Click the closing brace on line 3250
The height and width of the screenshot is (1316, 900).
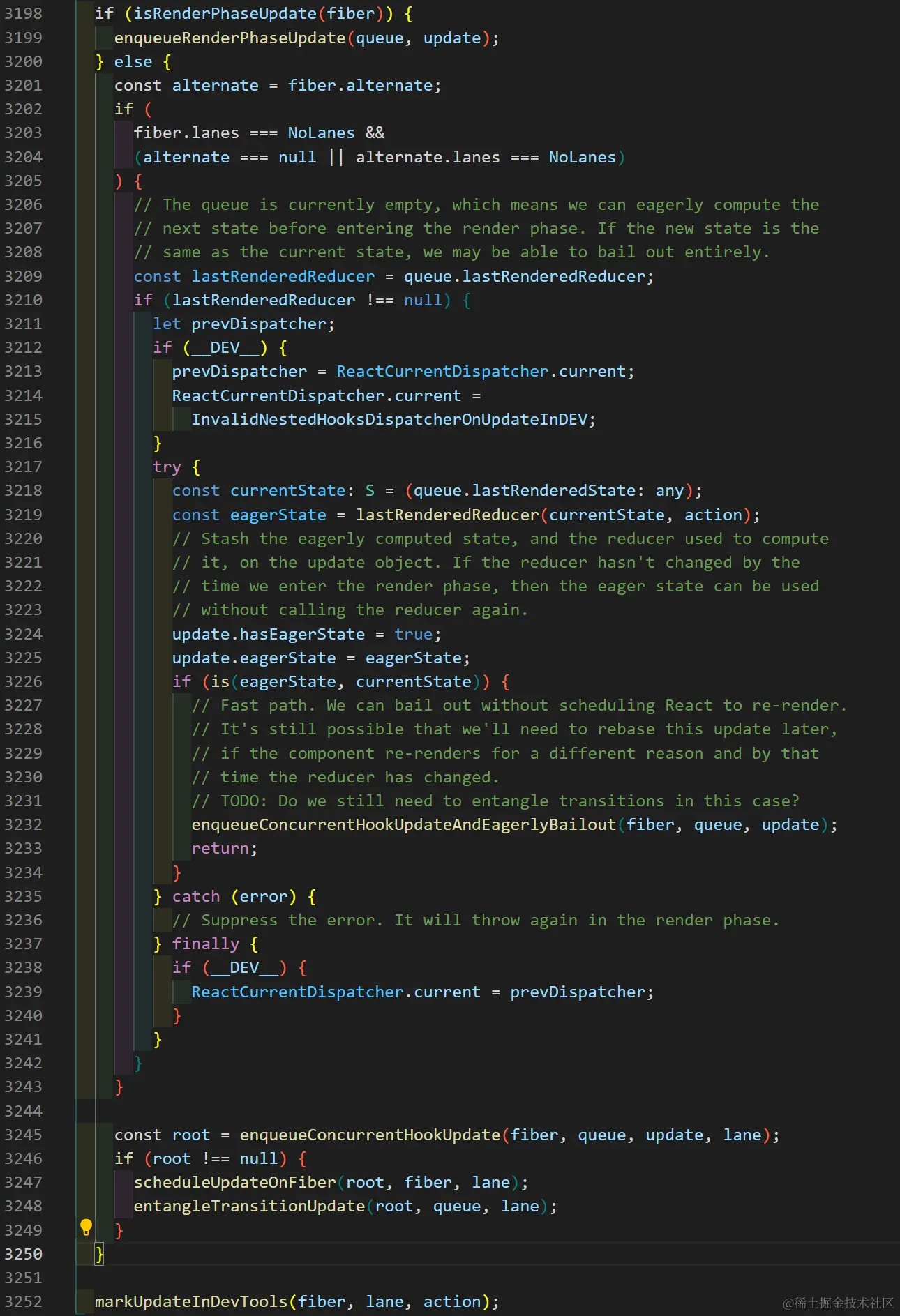coord(100,1254)
